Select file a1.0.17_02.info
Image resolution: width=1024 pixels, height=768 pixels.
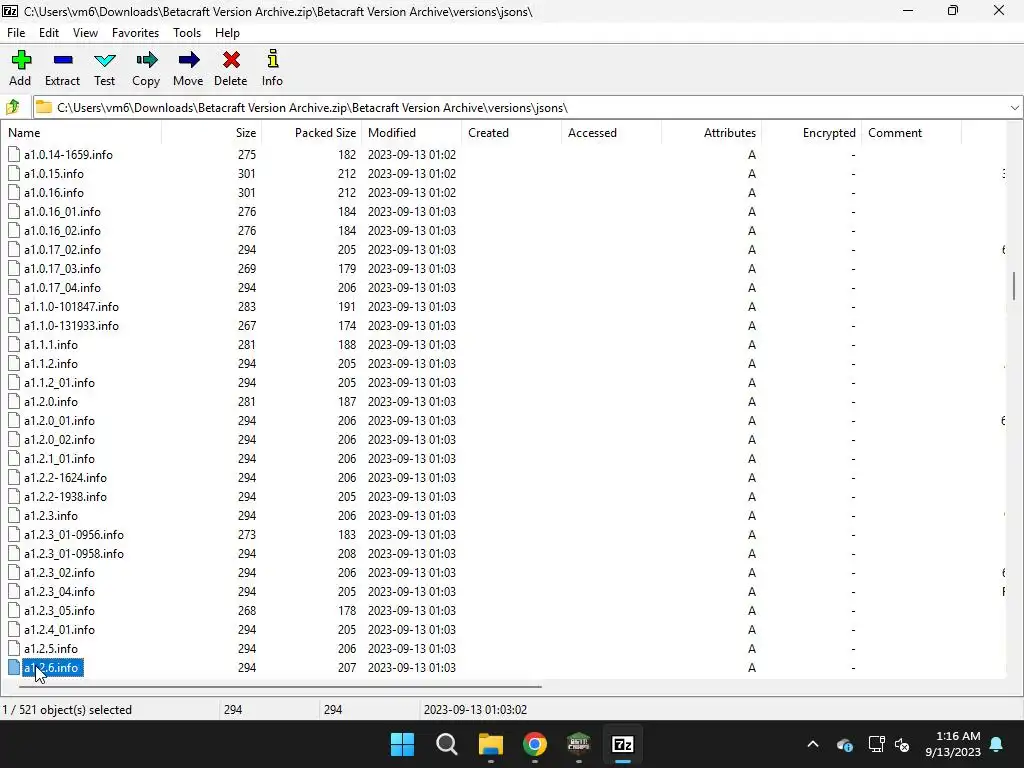62,249
